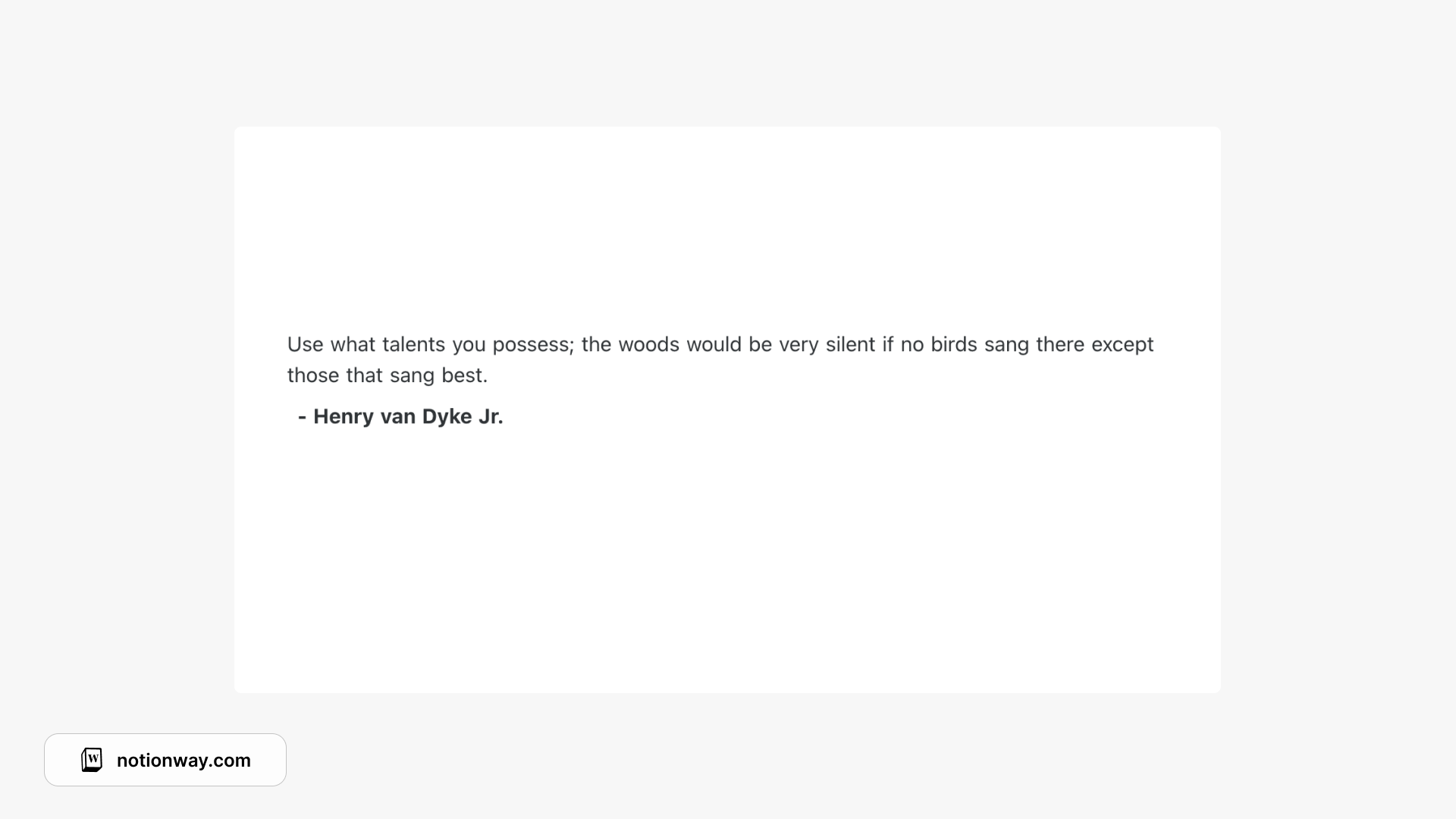Click the word 'possess;' in the quote
1456x819 pixels.
coord(533,344)
